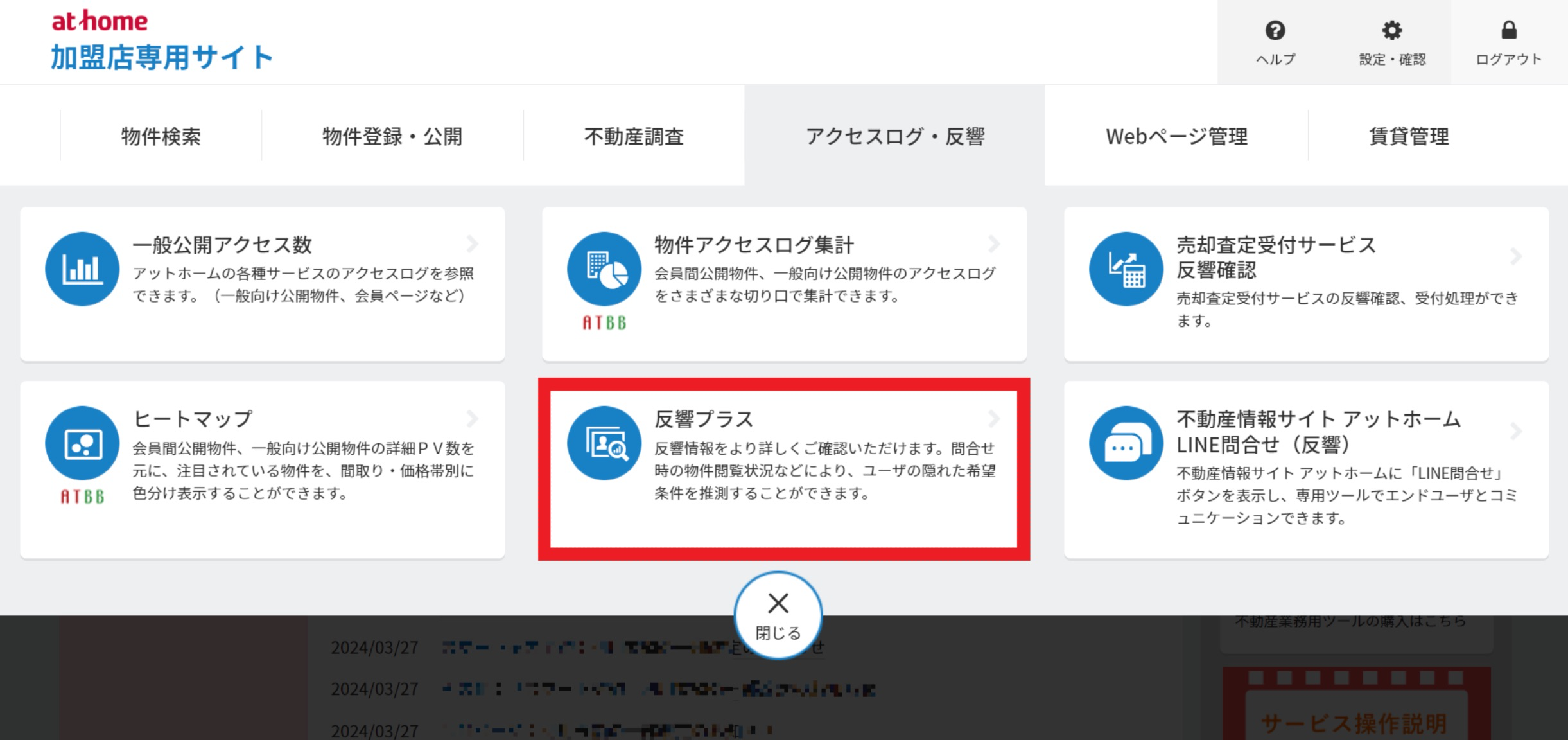This screenshot has height=740, width=1568.
Task: Click the 物件アクセスログ集計 description text
Action: click(x=825, y=285)
